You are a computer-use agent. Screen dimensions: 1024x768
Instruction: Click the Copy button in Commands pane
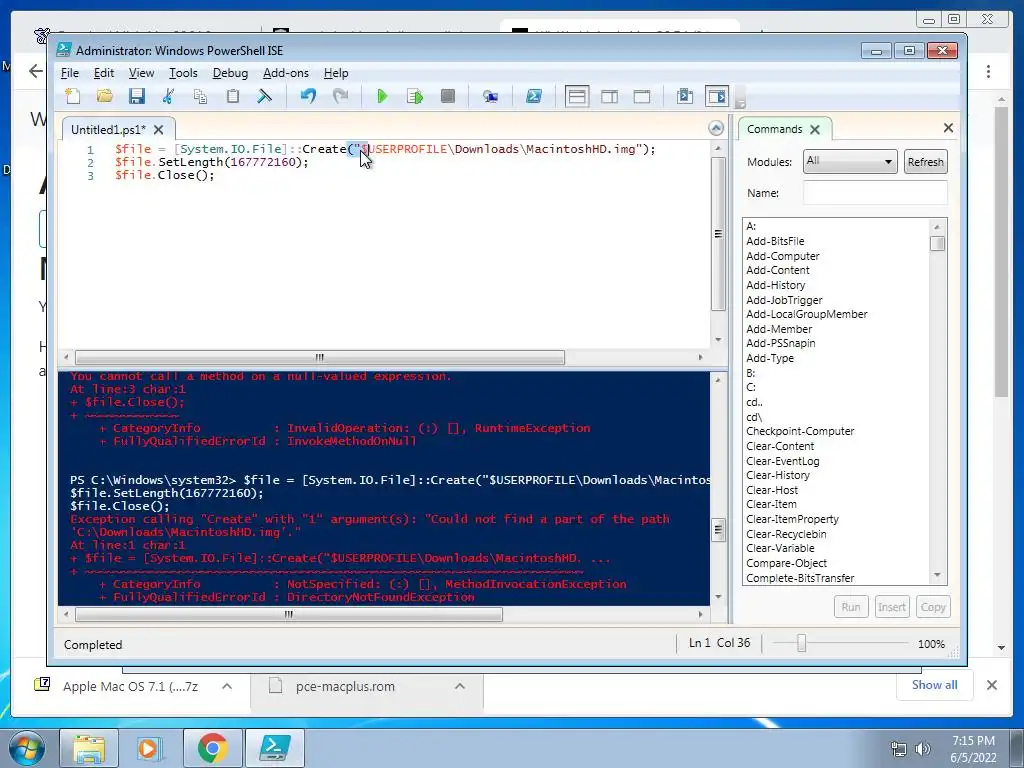pyautogui.click(x=933, y=607)
